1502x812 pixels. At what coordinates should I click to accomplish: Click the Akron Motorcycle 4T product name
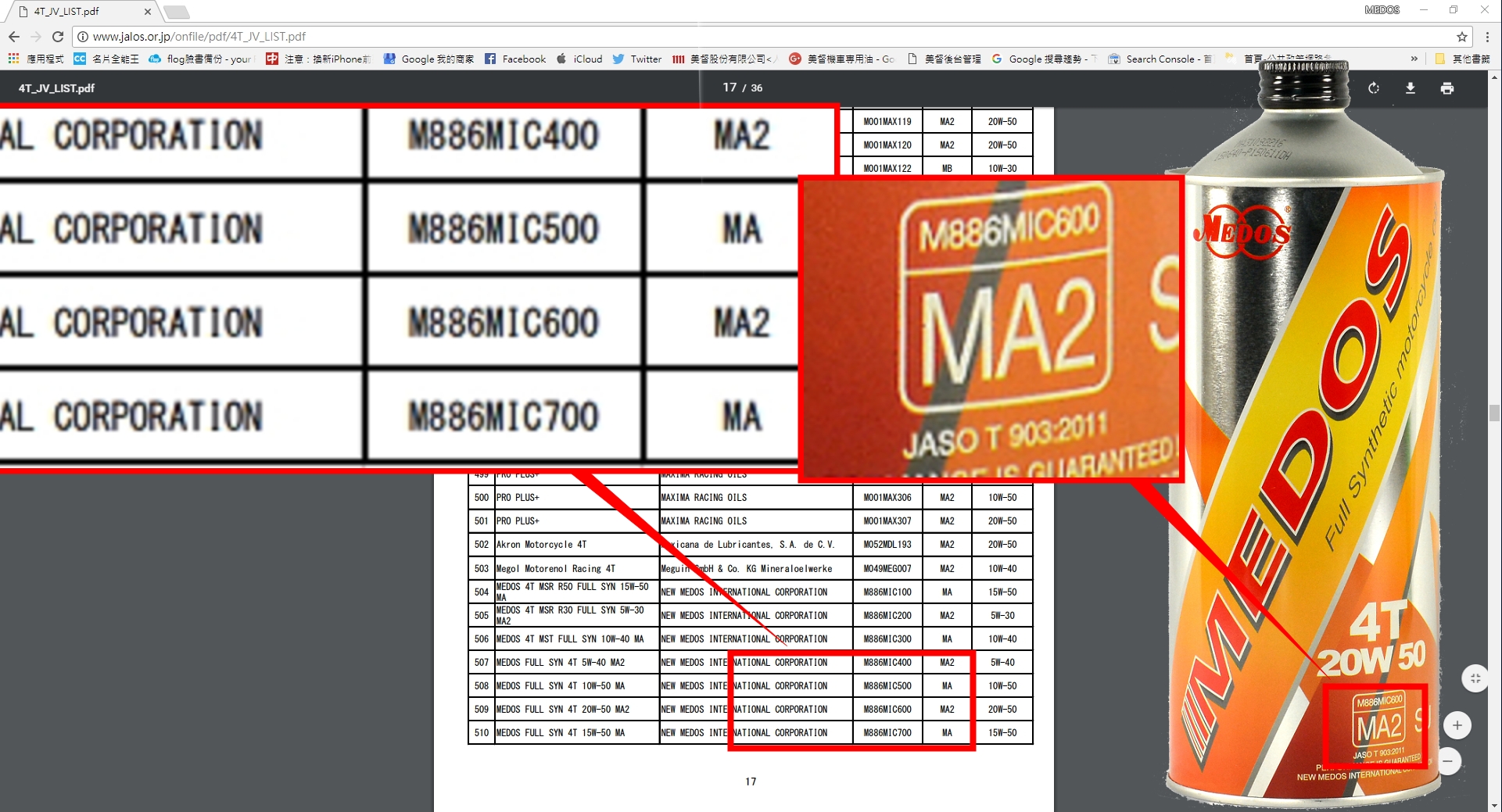tap(541, 545)
